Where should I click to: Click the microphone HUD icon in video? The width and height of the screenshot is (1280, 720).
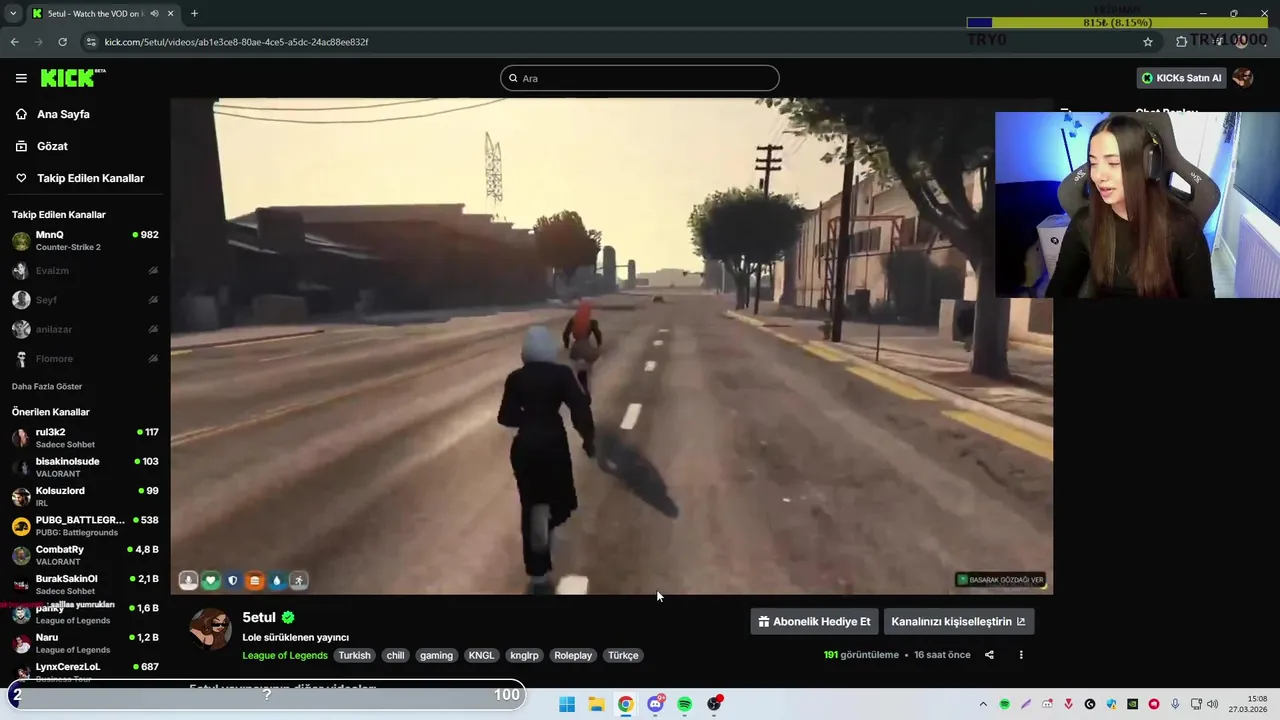coord(188,580)
